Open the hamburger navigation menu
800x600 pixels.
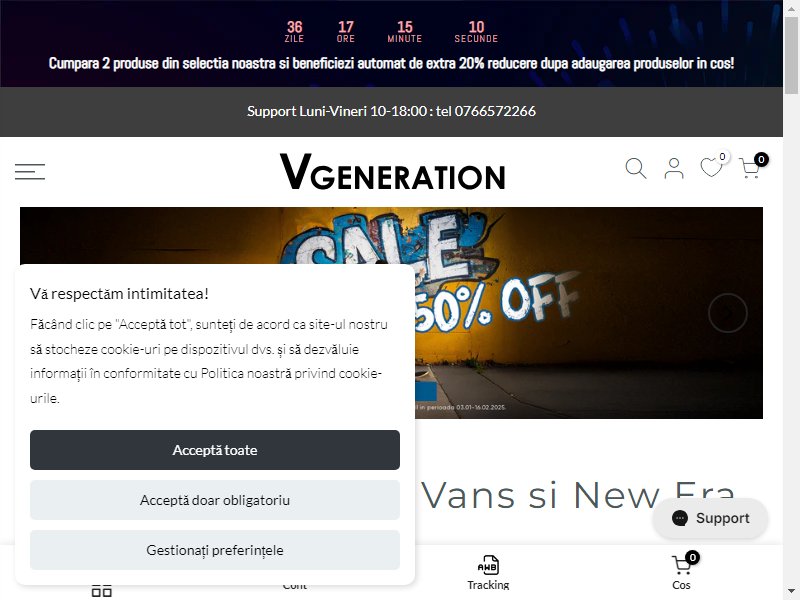pos(30,171)
